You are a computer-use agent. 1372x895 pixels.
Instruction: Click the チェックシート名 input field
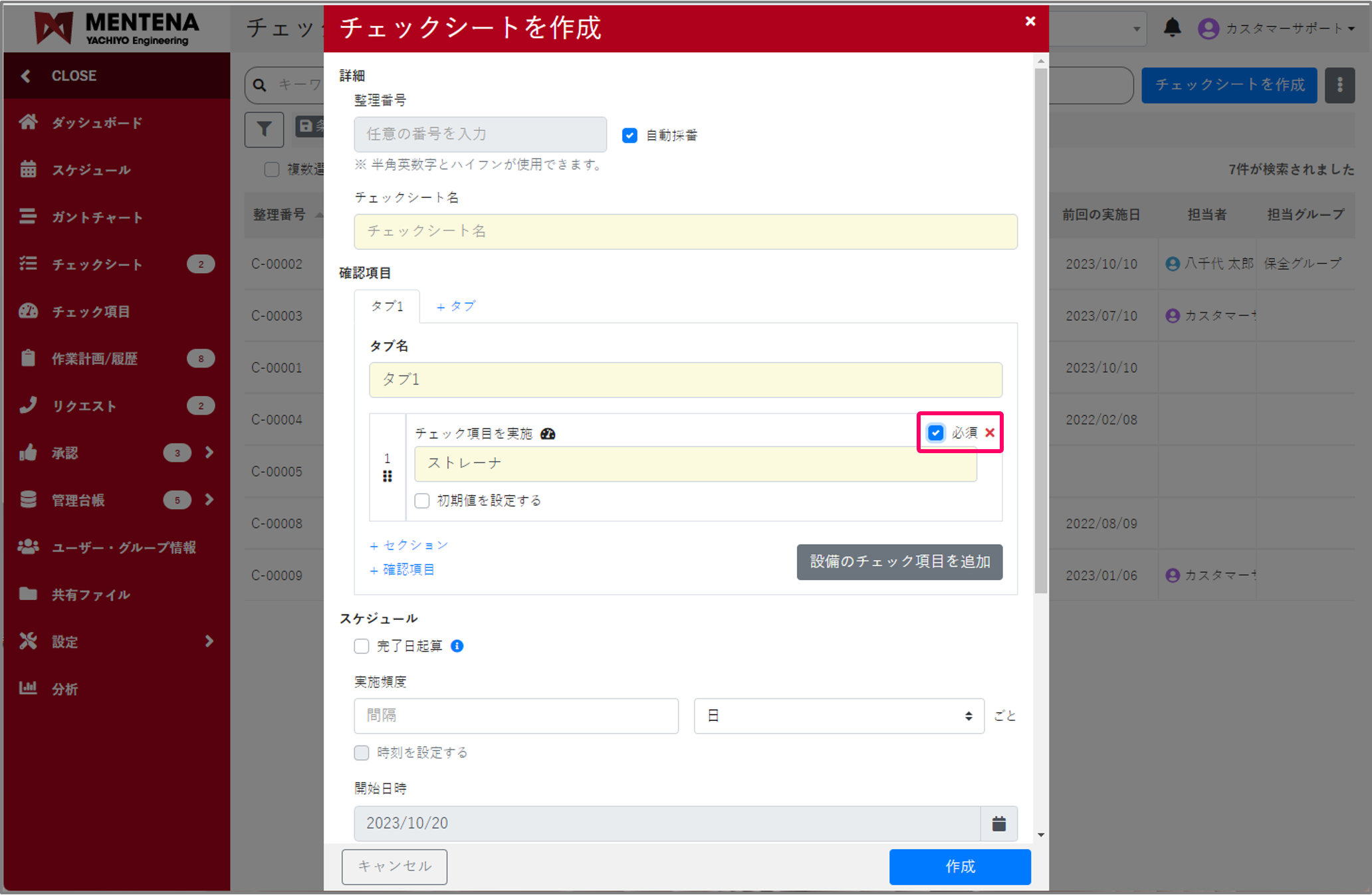tap(685, 232)
